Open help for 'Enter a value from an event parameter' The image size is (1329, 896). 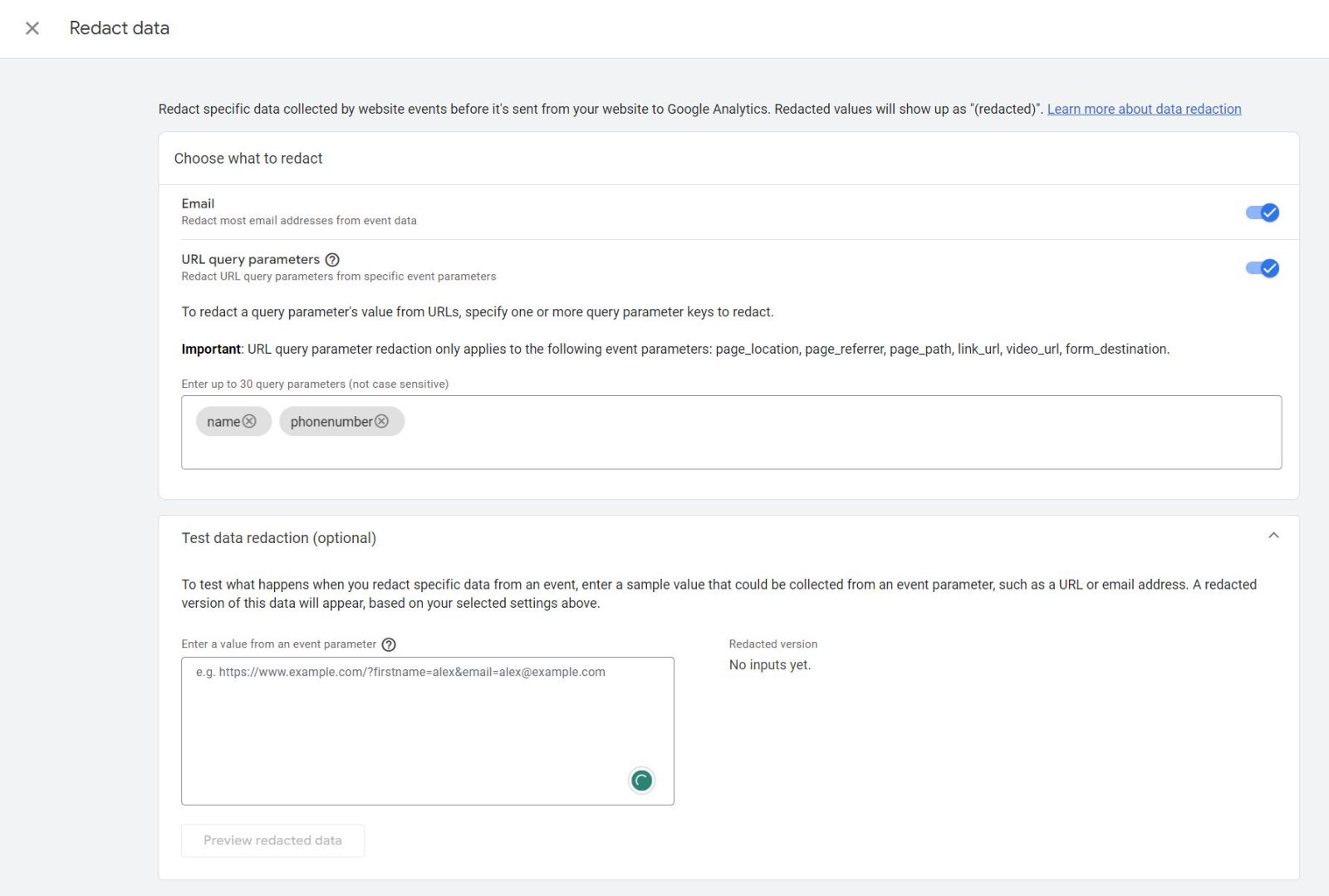390,644
